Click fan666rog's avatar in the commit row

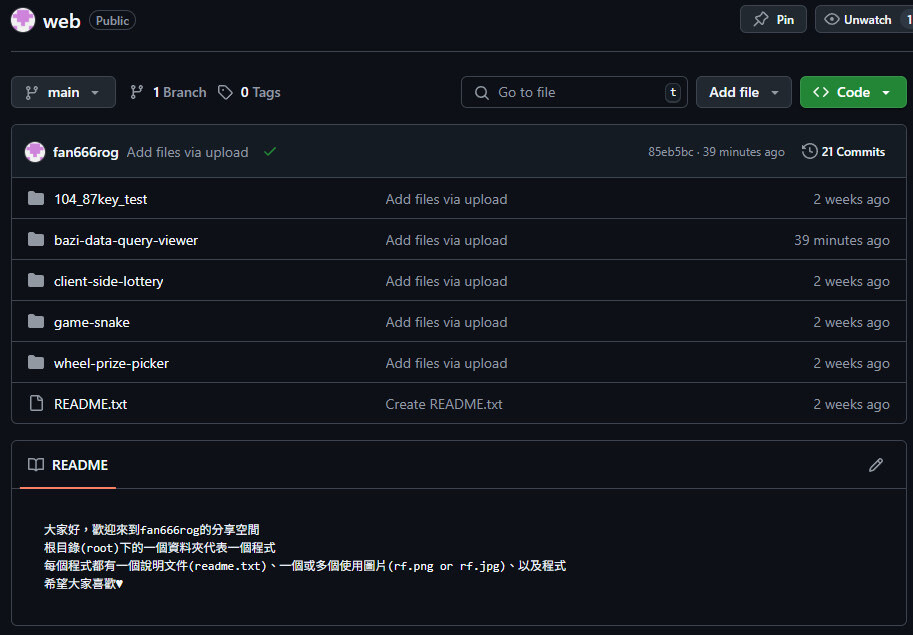[x=32, y=151]
